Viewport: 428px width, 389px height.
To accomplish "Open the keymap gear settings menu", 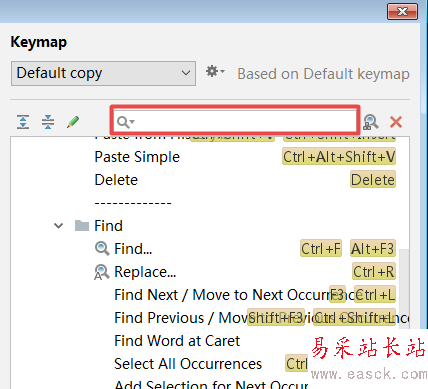I will 215,71.
